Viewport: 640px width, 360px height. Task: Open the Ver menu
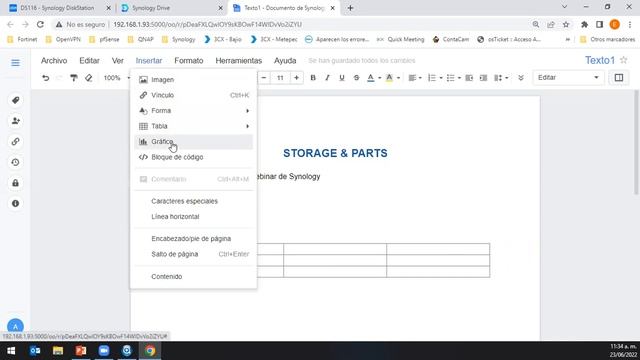pyautogui.click(x=118, y=60)
